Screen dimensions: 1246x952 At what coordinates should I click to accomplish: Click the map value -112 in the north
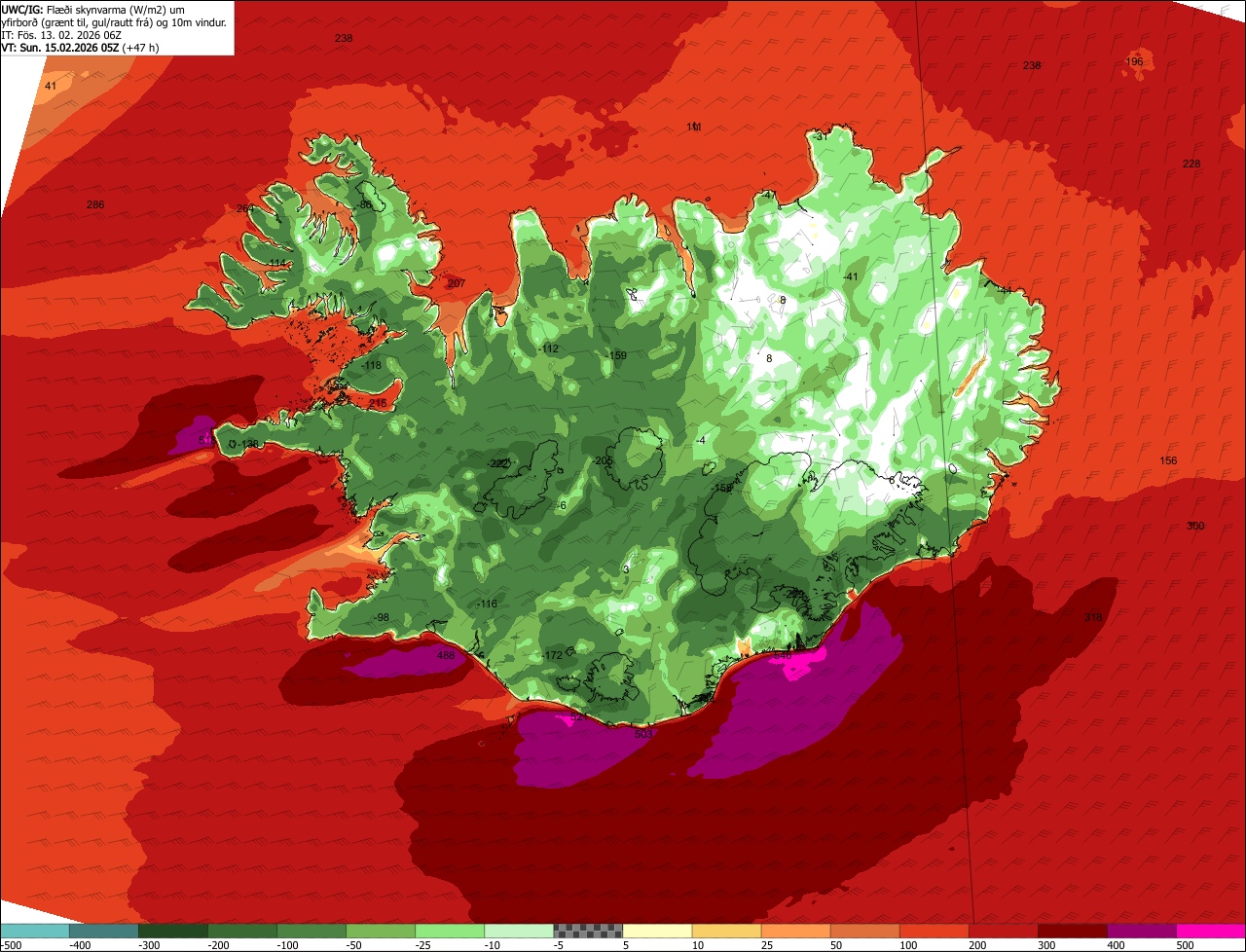coord(549,348)
